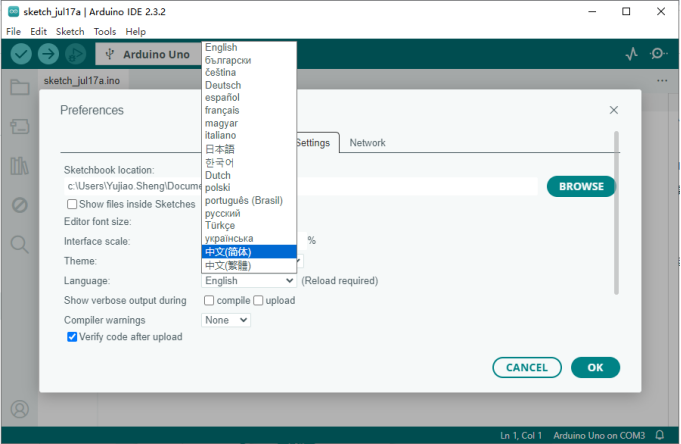Select français in the language list
The height and width of the screenshot is (444, 681).
click(x=249, y=110)
